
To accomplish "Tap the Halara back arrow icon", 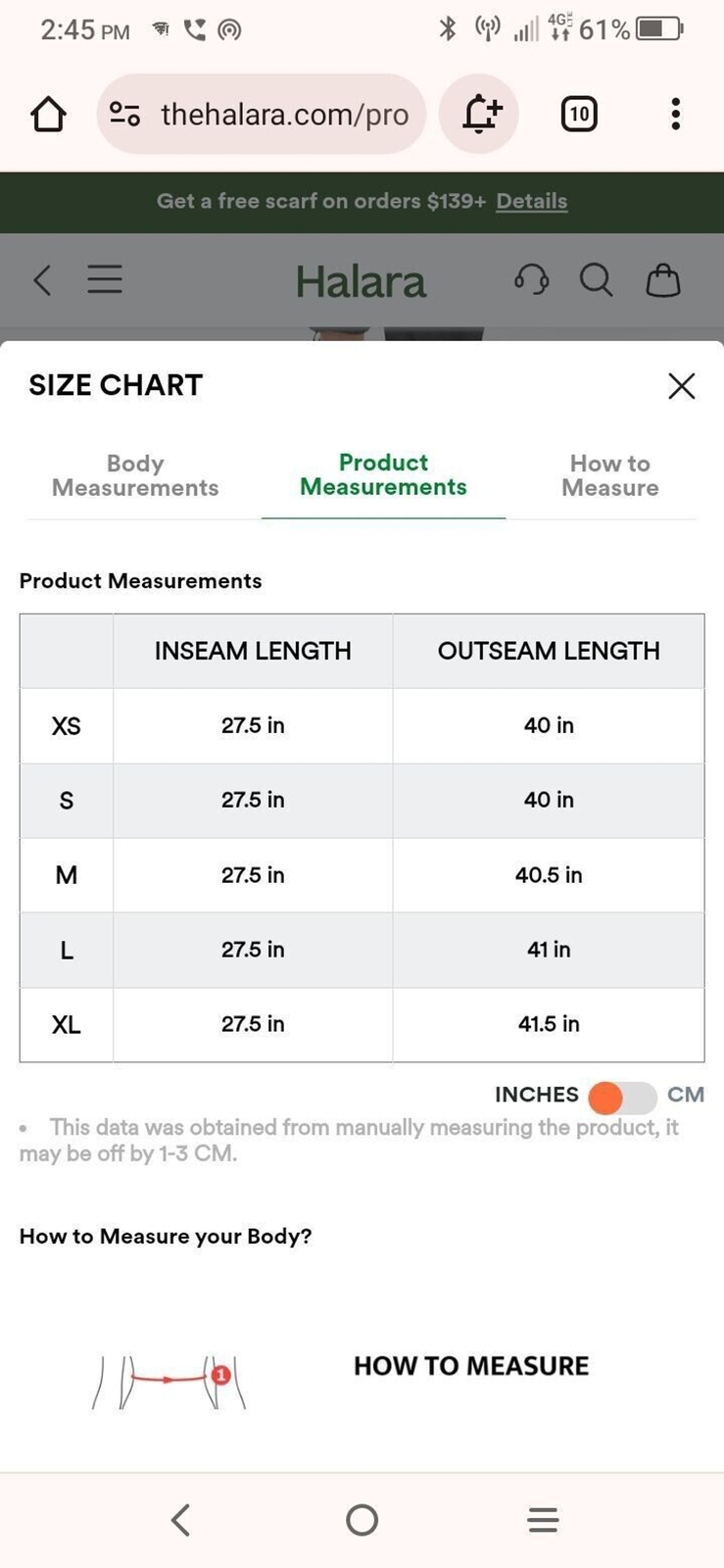I will [42, 280].
